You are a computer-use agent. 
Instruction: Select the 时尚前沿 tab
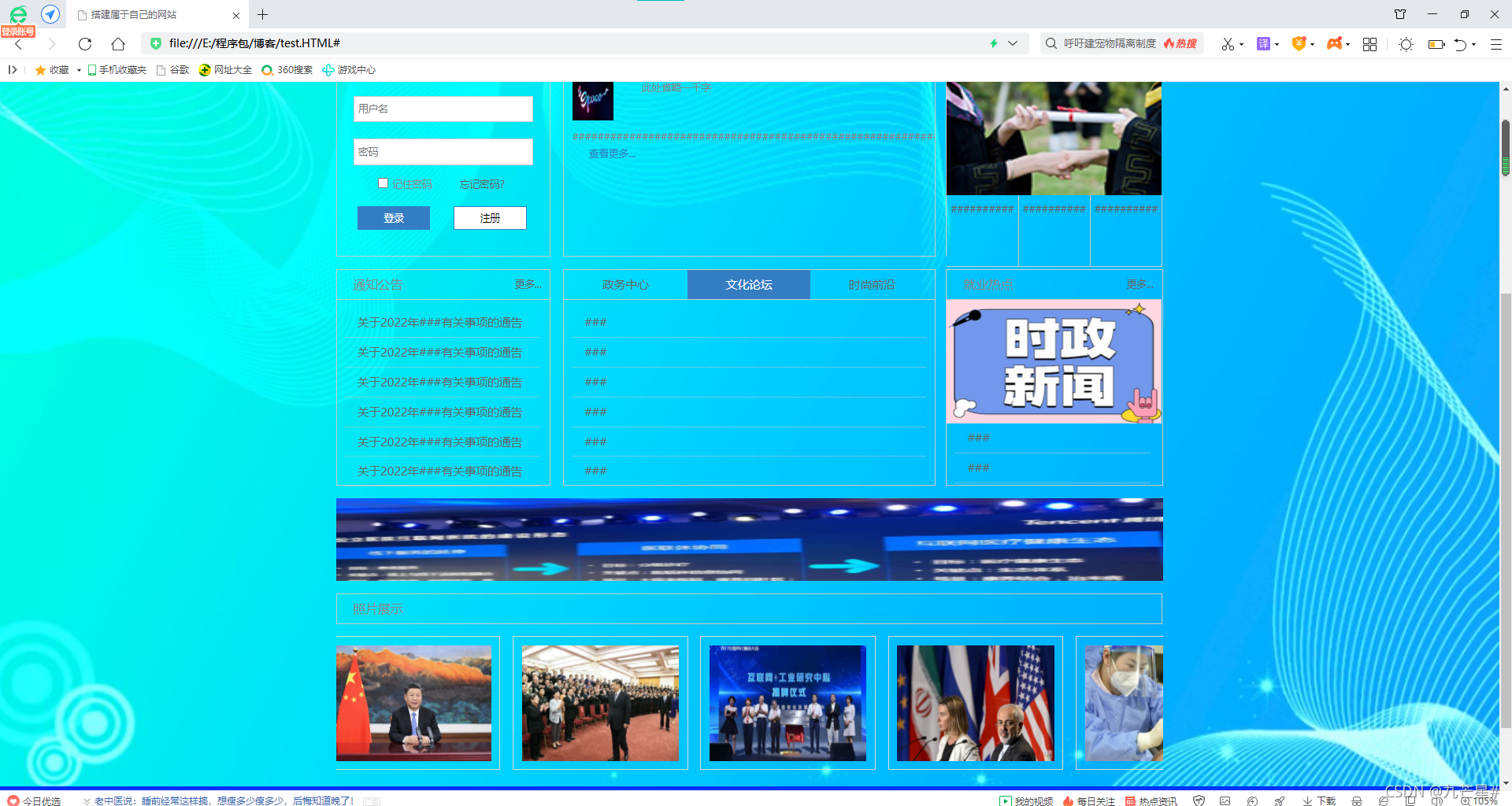click(872, 284)
